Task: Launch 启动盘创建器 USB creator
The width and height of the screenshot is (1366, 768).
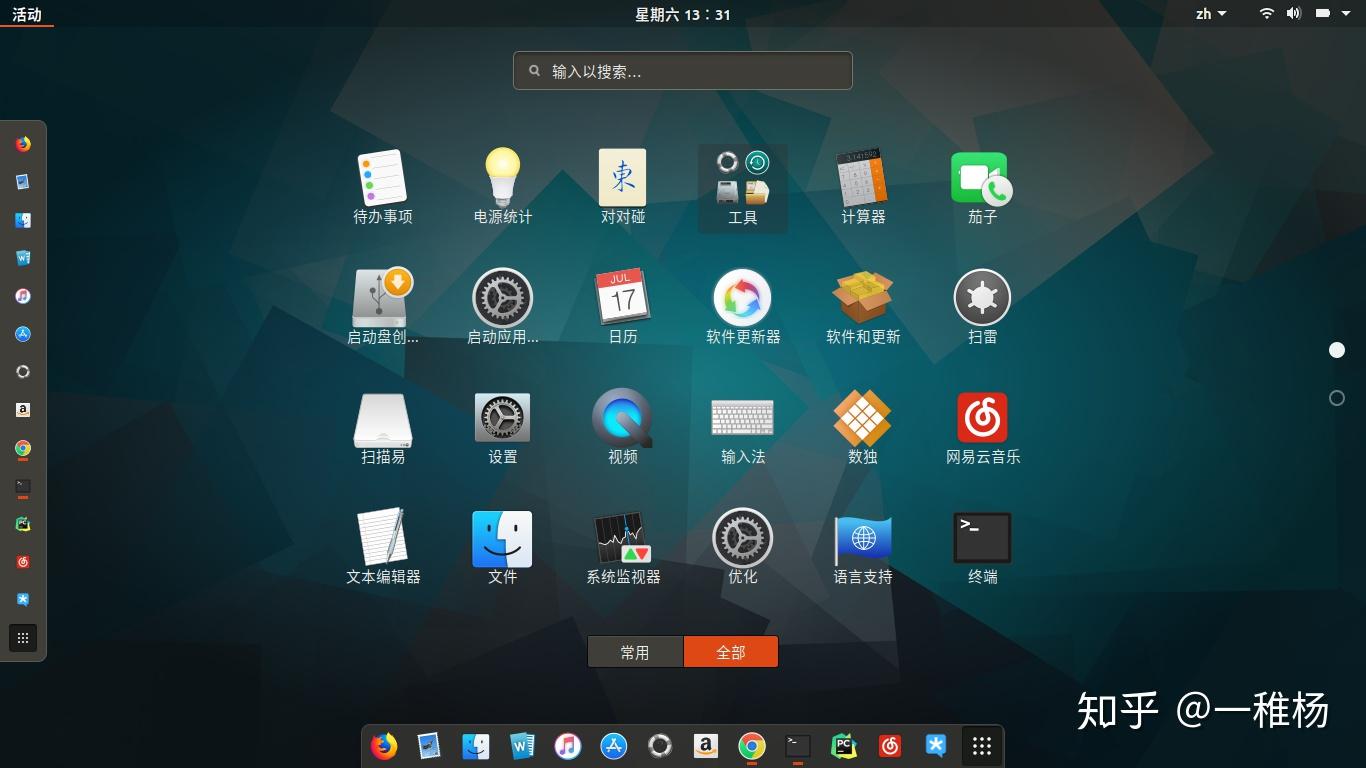Action: (x=383, y=307)
